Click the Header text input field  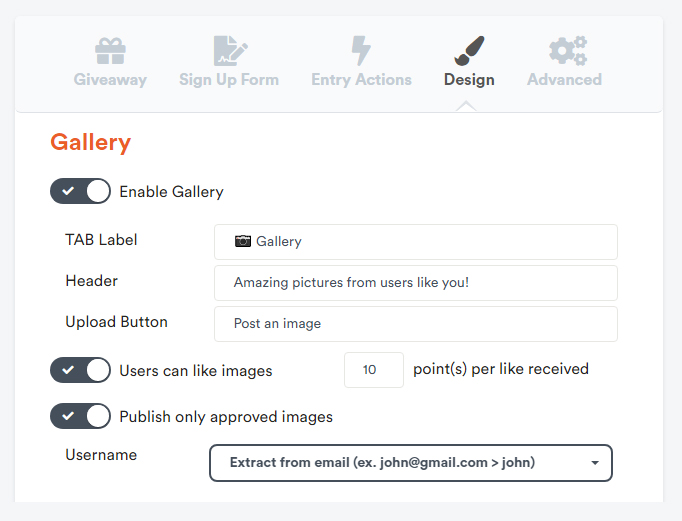click(x=416, y=283)
